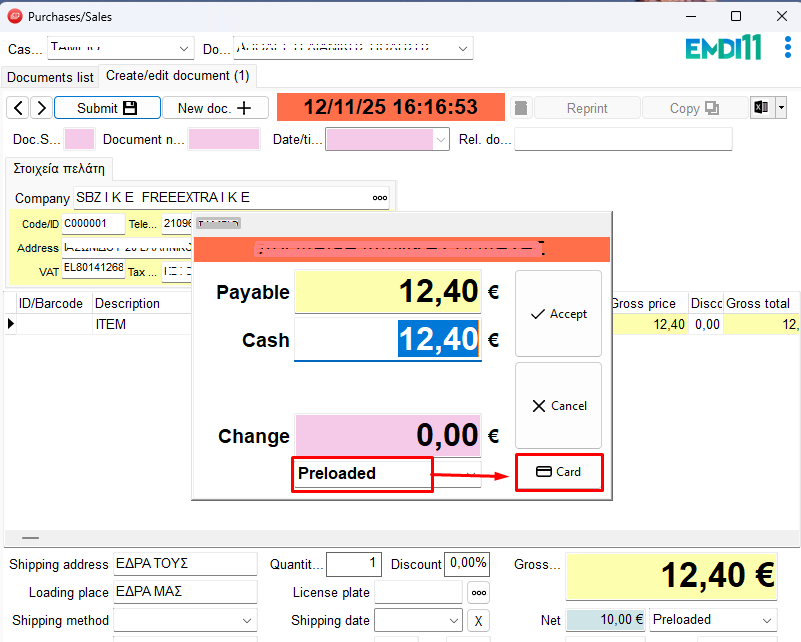The image size is (801, 642).
Task: Go to the next document arrow
Action: click(41, 108)
